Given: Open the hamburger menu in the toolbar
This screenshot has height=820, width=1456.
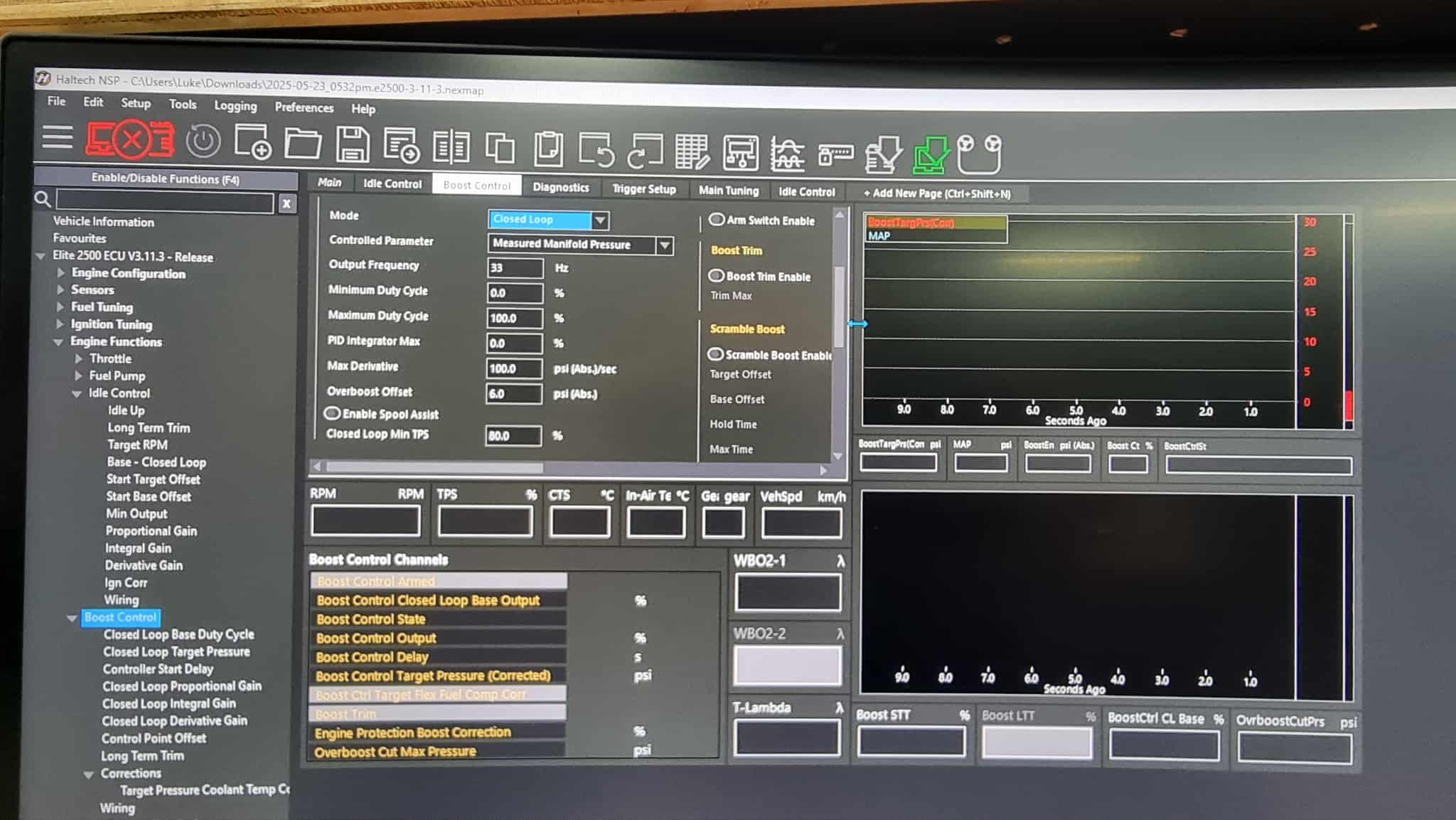Looking at the screenshot, I should 58,137.
